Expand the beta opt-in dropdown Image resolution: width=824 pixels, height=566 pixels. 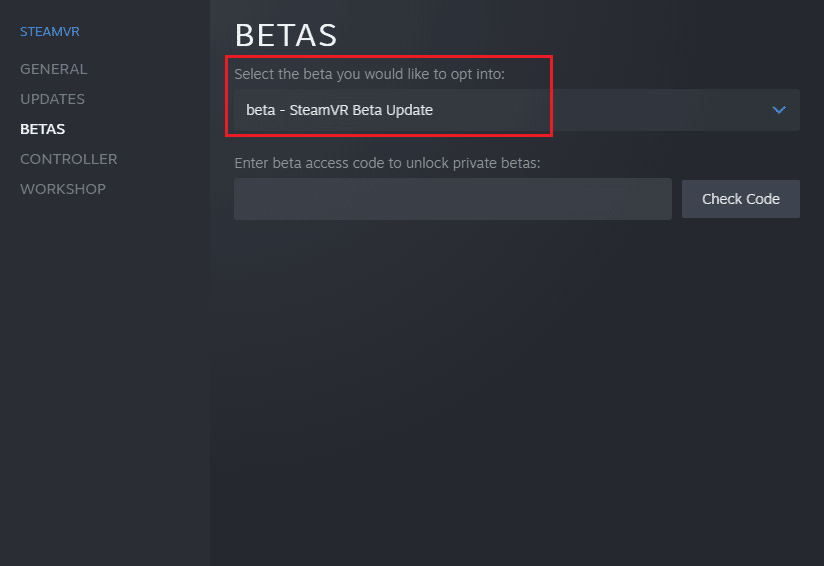click(517, 110)
